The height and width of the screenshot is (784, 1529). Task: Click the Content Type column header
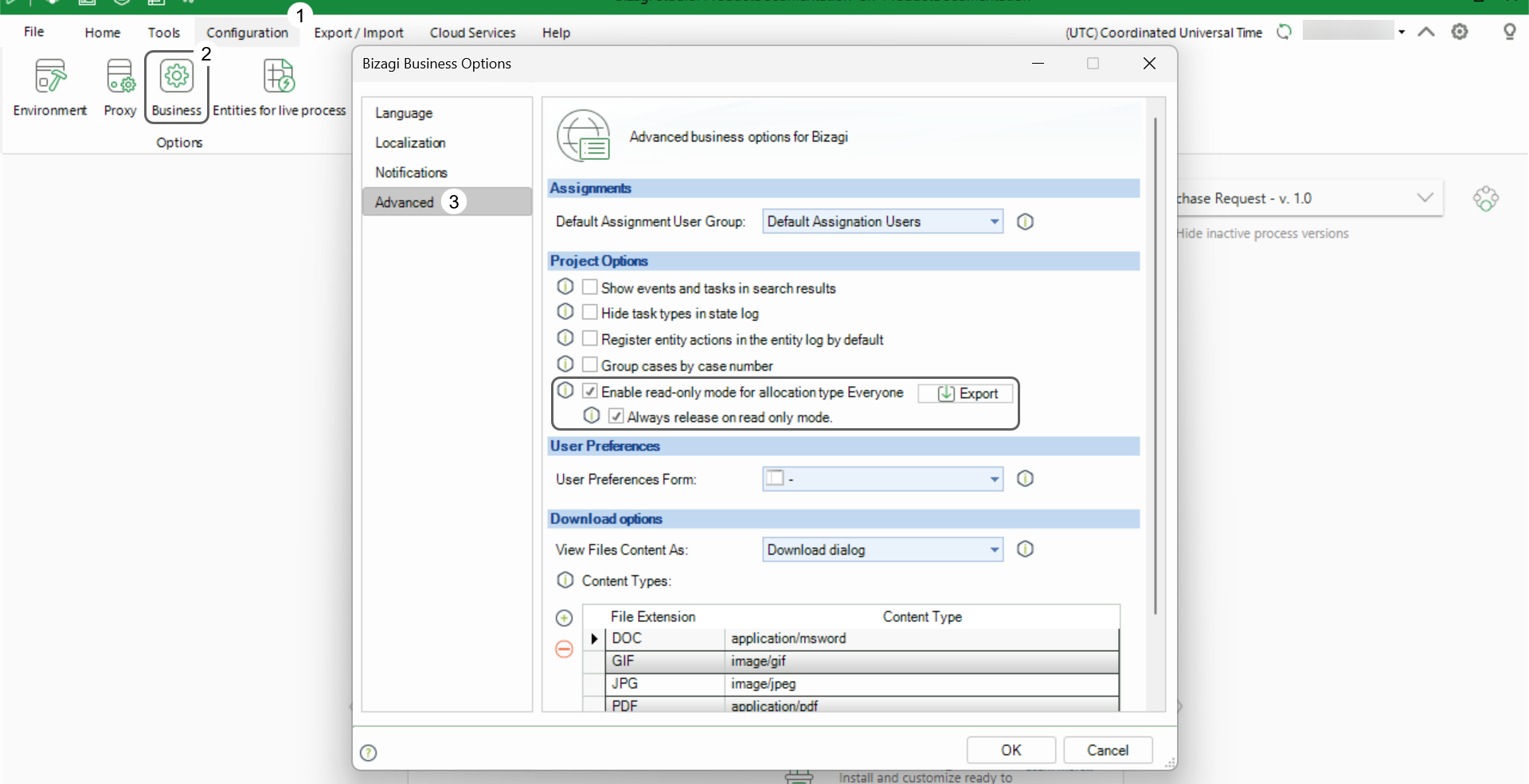click(x=922, y=617)
